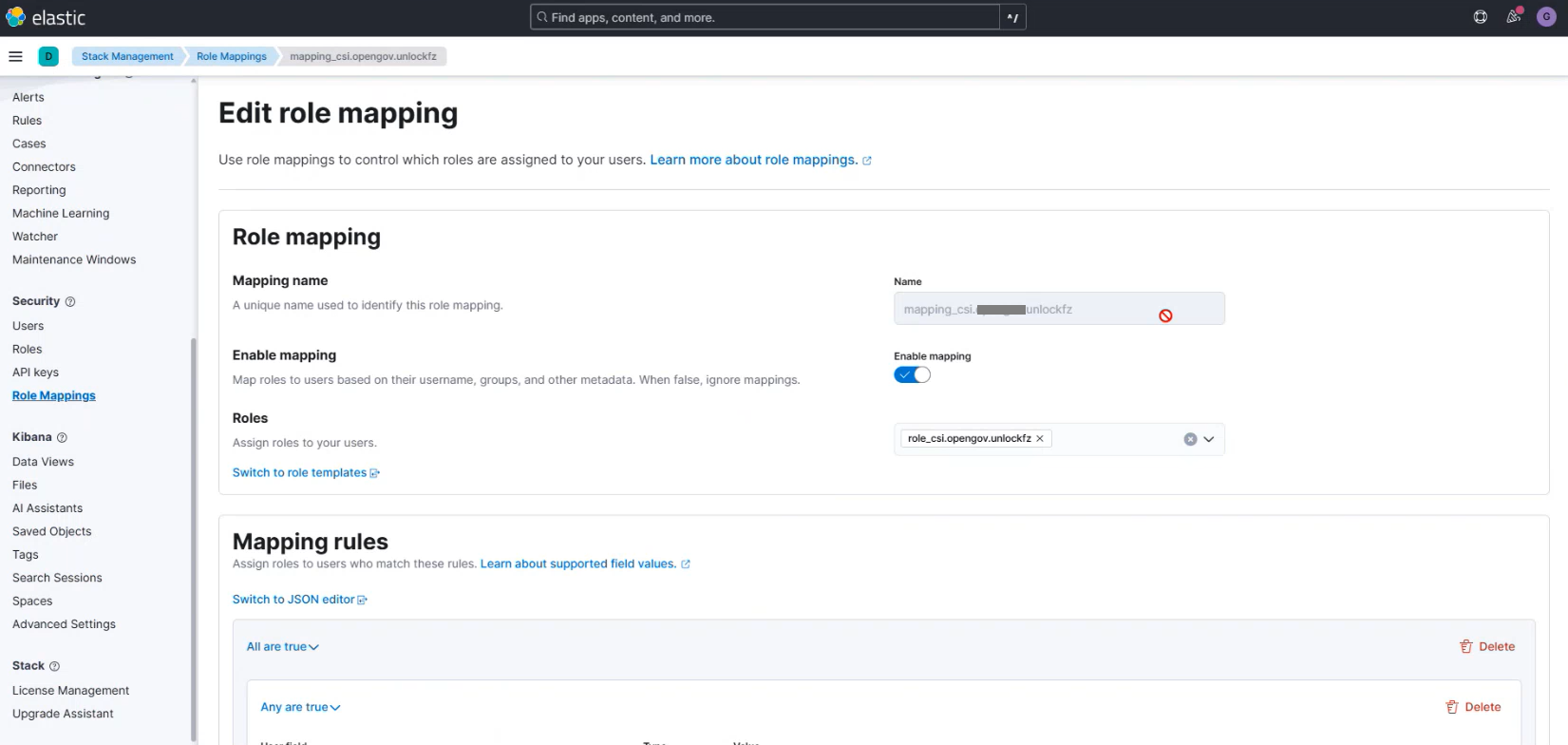The width and height of the screenshot is (1568, 745).
Task: Open Reporting in the sidebar
Action: click(x=39, y=190)
